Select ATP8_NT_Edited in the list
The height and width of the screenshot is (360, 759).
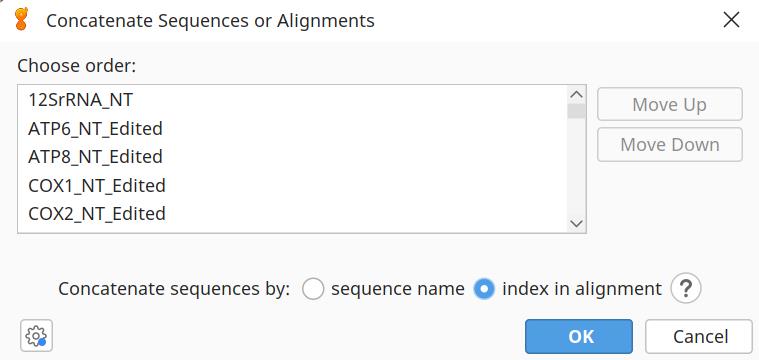292,157
